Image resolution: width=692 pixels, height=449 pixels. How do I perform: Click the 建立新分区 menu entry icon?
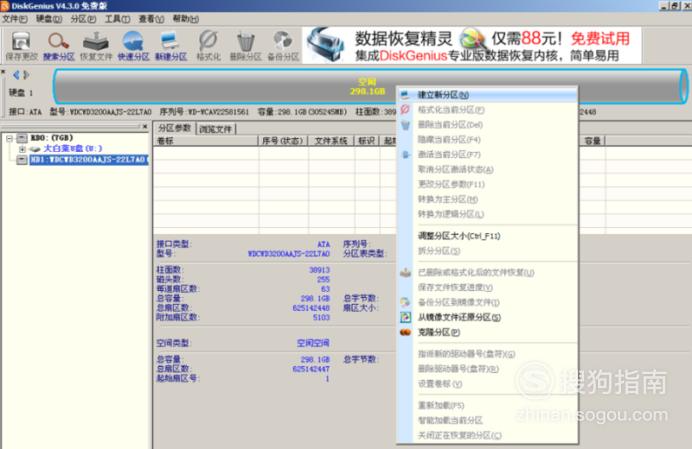point(405,94)
